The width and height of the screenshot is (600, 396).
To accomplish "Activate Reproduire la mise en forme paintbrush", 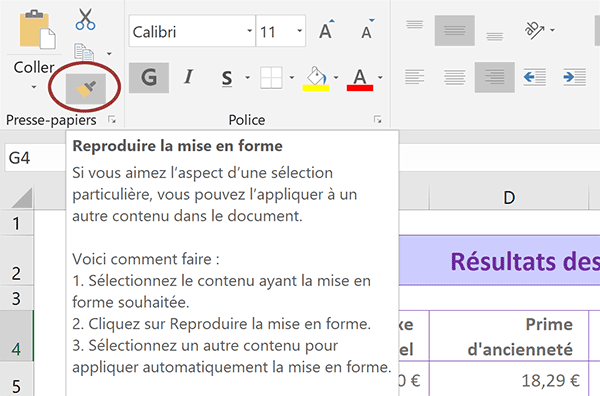I will pos(86,89).
